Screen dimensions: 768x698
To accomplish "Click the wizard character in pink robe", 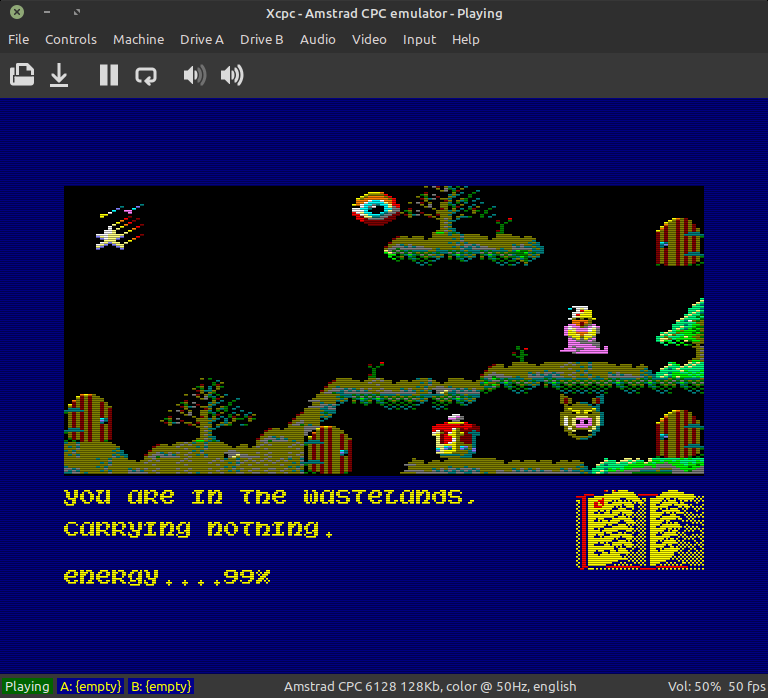I will [584, 330].
